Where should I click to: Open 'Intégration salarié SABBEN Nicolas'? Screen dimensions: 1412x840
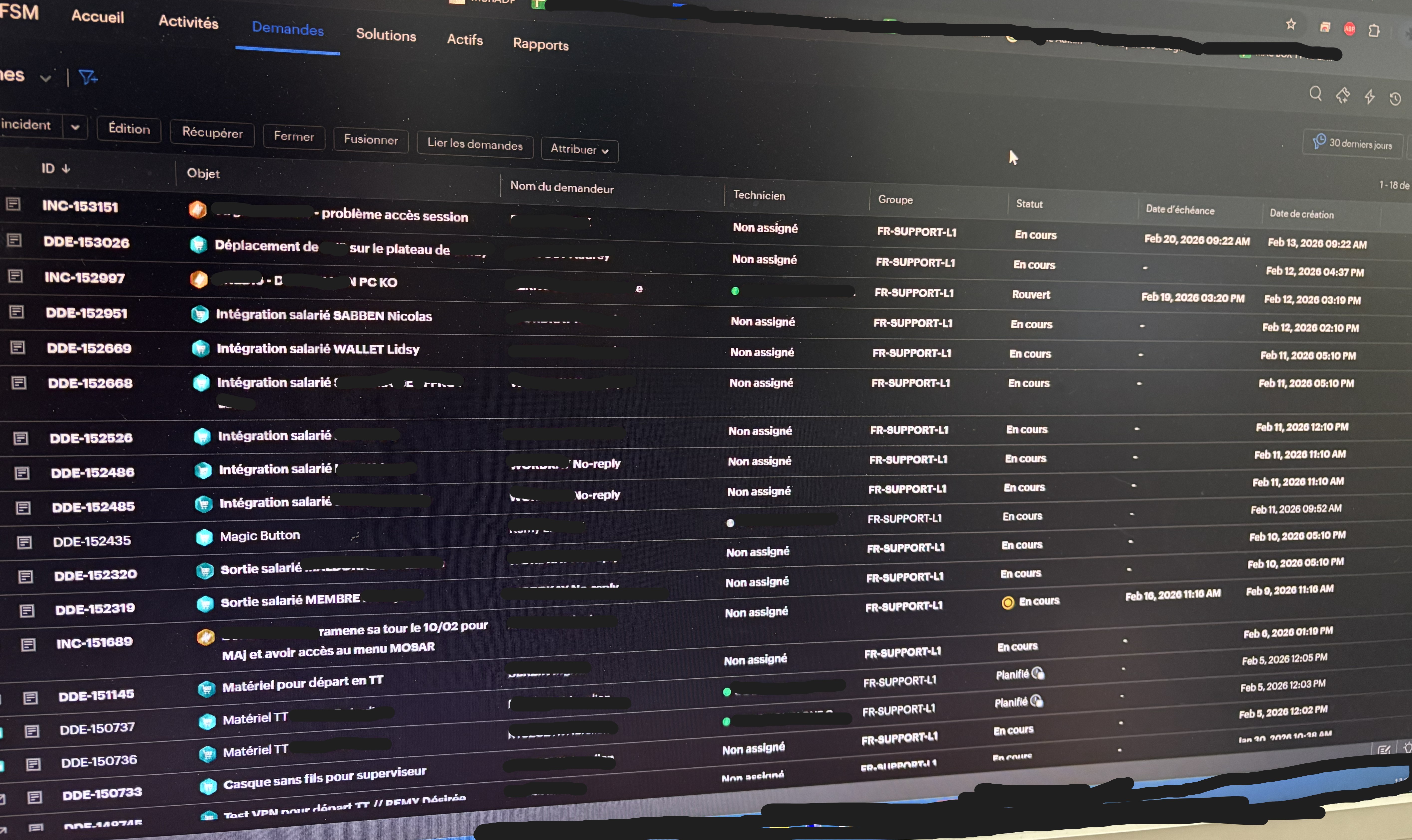point(324,315)
